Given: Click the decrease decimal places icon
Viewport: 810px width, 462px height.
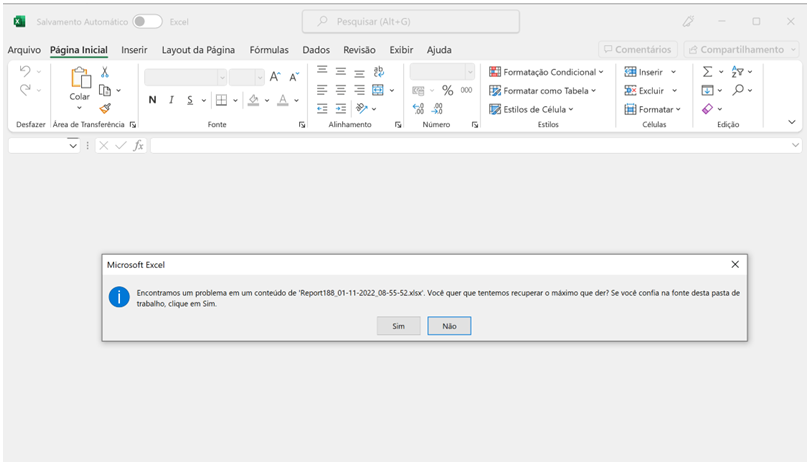Looking at the screenshot, I should point(437,109).
